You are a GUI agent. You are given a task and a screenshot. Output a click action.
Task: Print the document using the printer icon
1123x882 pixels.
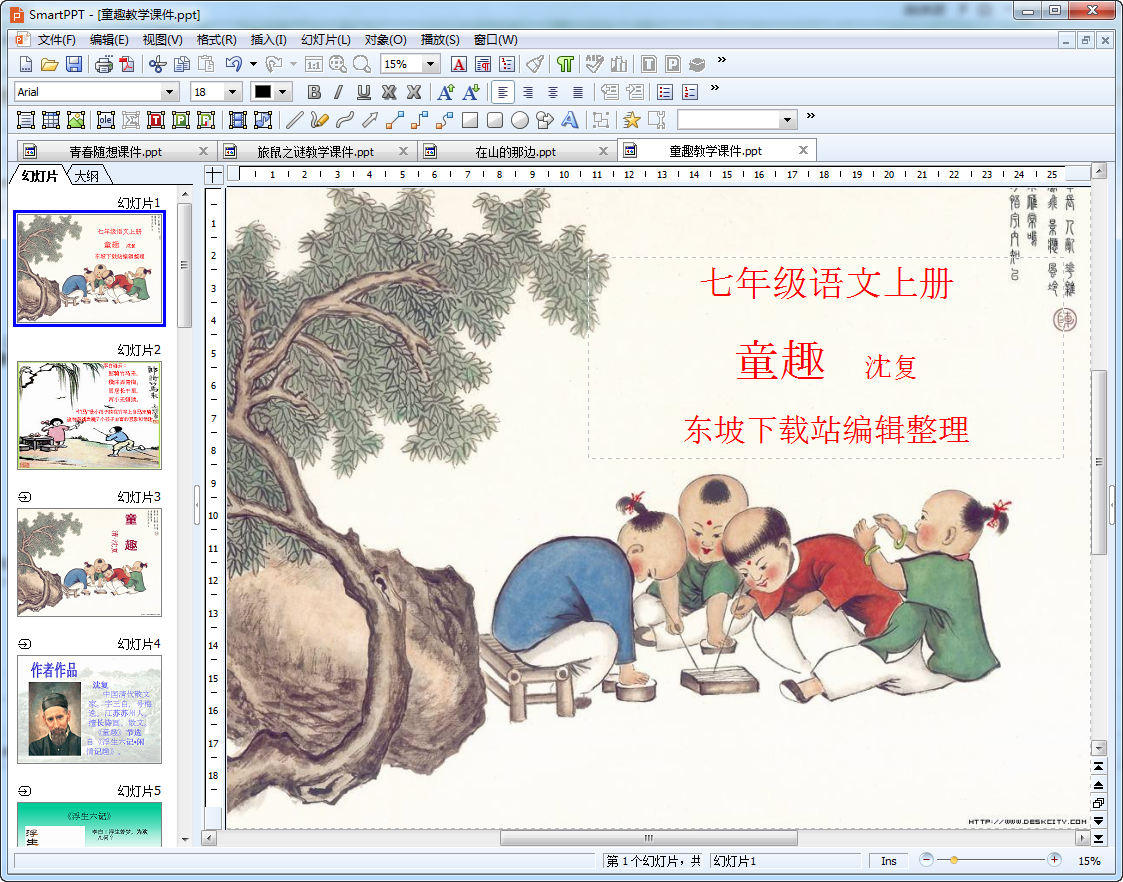(104, 64)
